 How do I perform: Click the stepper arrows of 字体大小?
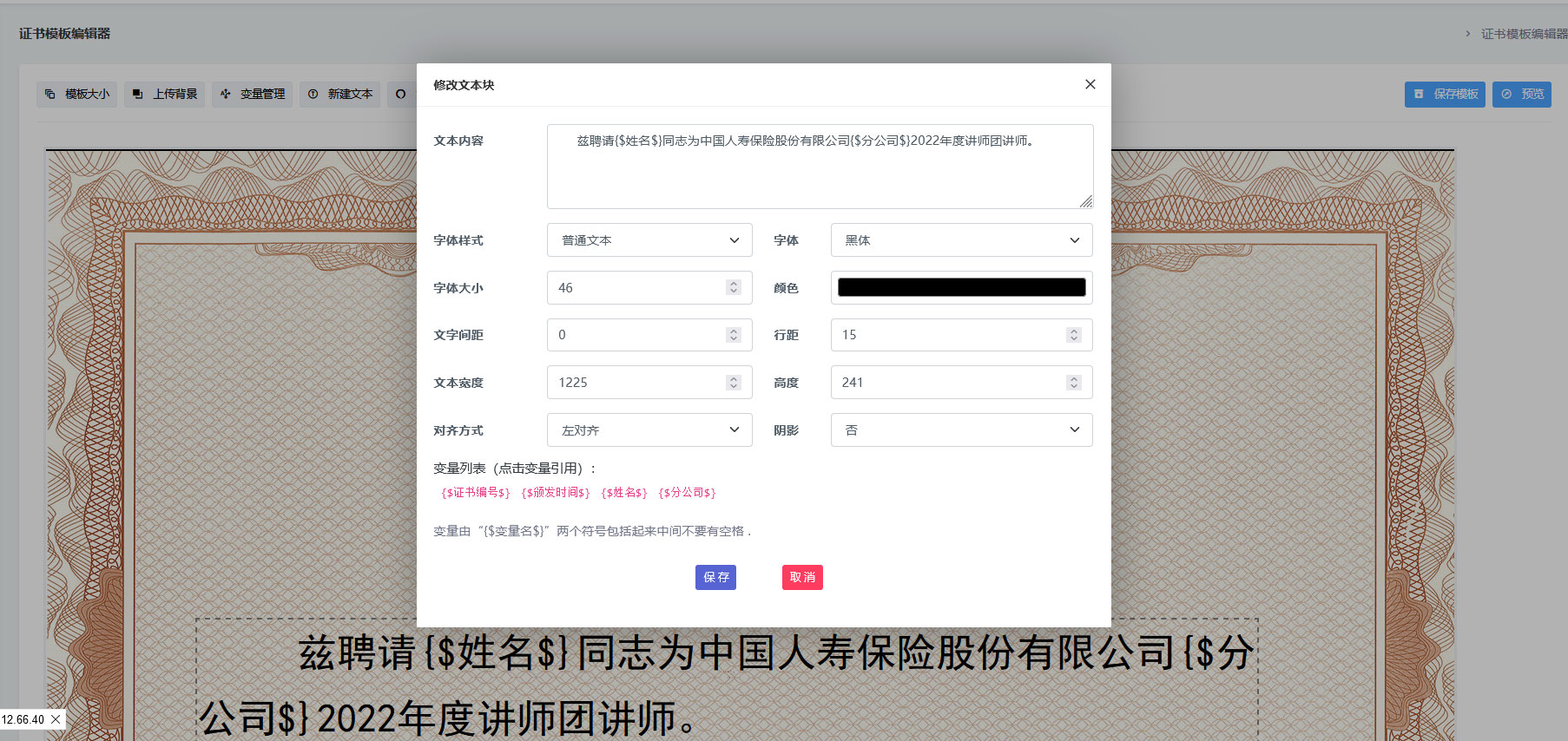(734, 287)
